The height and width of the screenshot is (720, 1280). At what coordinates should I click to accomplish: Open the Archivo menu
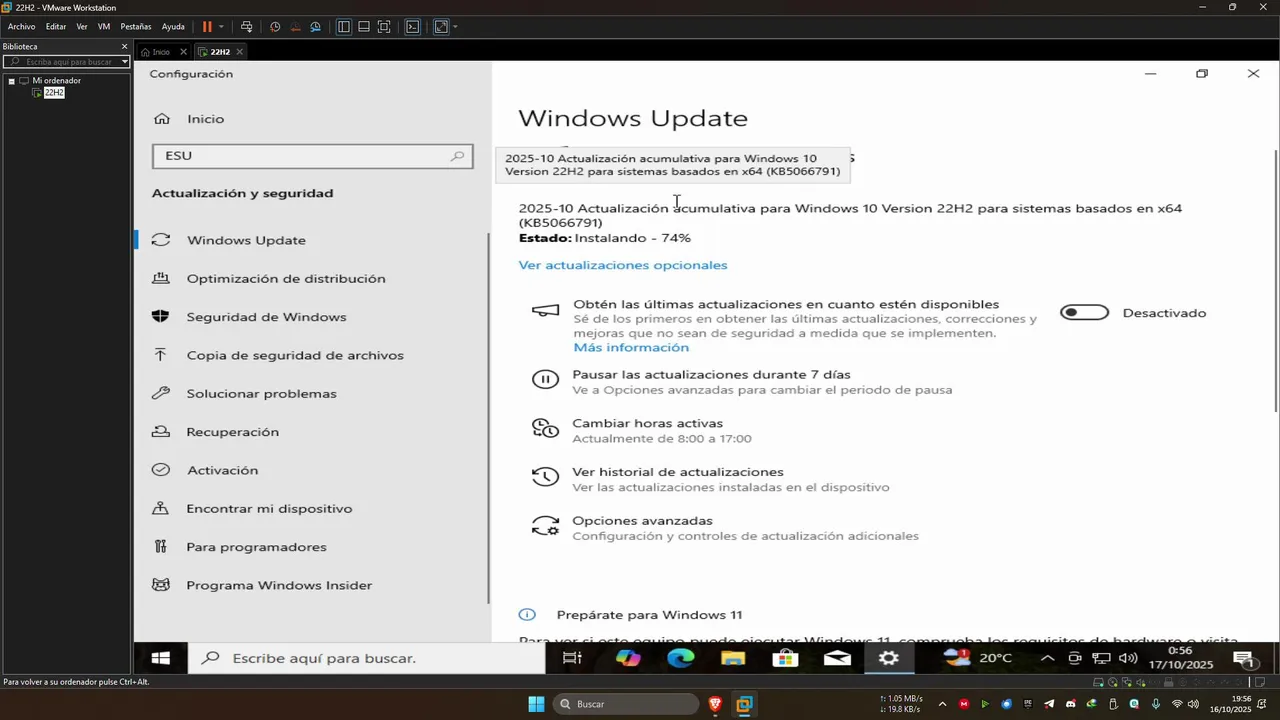tap(21, 27)
